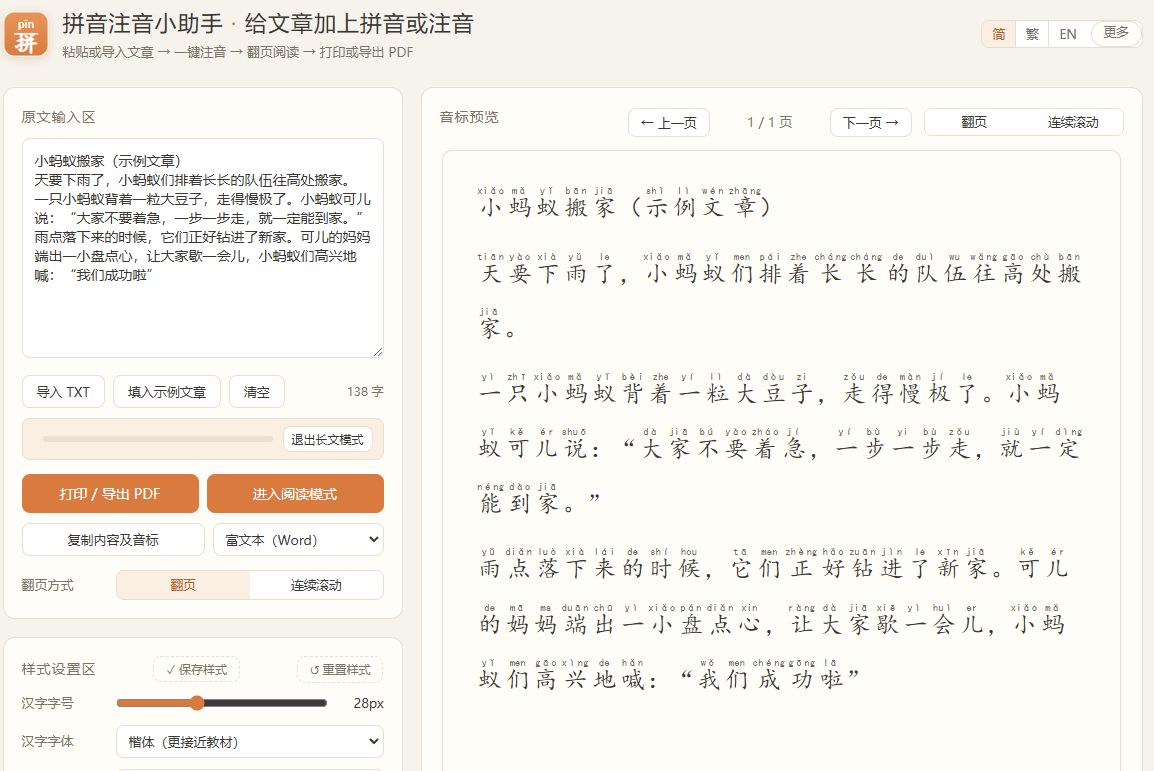The width and height of the screenshot is (1154, 771).
Task: Click the 138 字 character count
Action: point(365,391)
